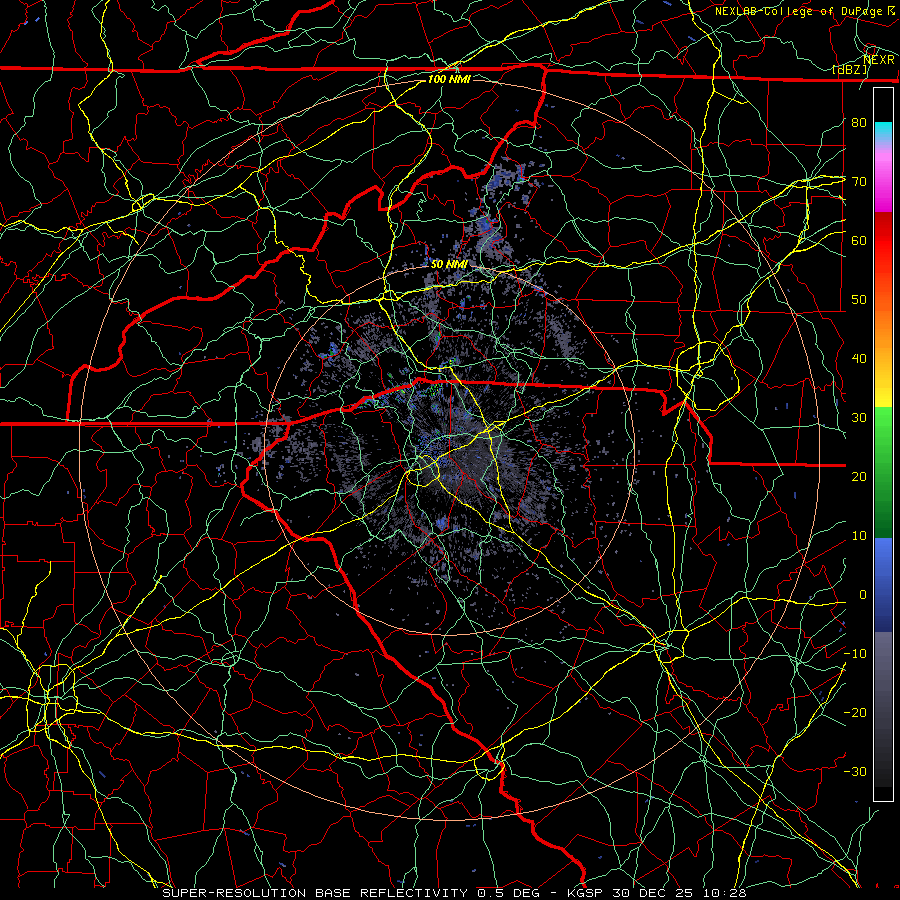Image resolution: width=900 pixels, height=900 pixels.
Task: Click "SUPER-RESOLUTION BASE REFLECTIVITY" caption text
Action: (x=315, y=893)
